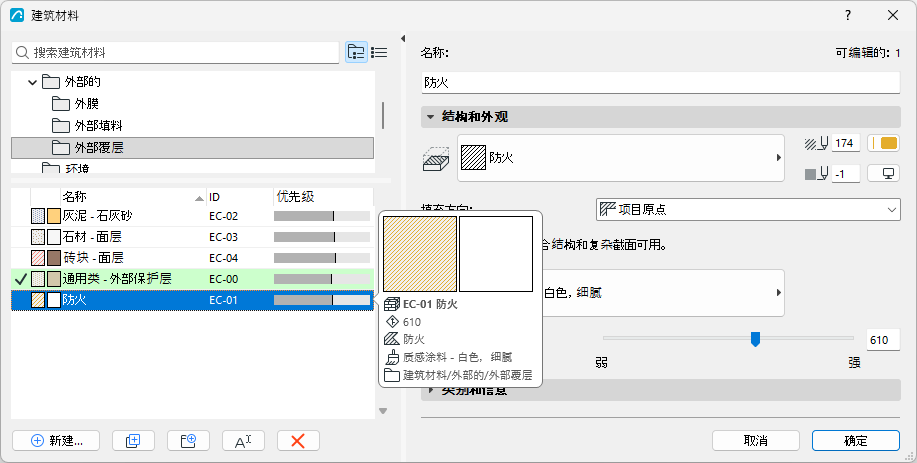The image size is (917, 463).
Task: Select the 外部覆层 folder
Action: (192, 147)
